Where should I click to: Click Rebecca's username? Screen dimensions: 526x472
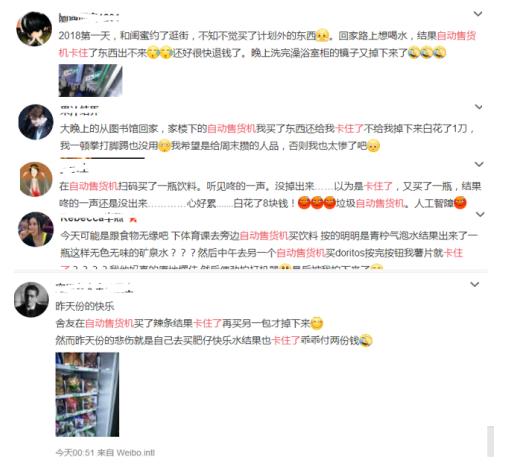pyautogui.click(x=92, y=219)
